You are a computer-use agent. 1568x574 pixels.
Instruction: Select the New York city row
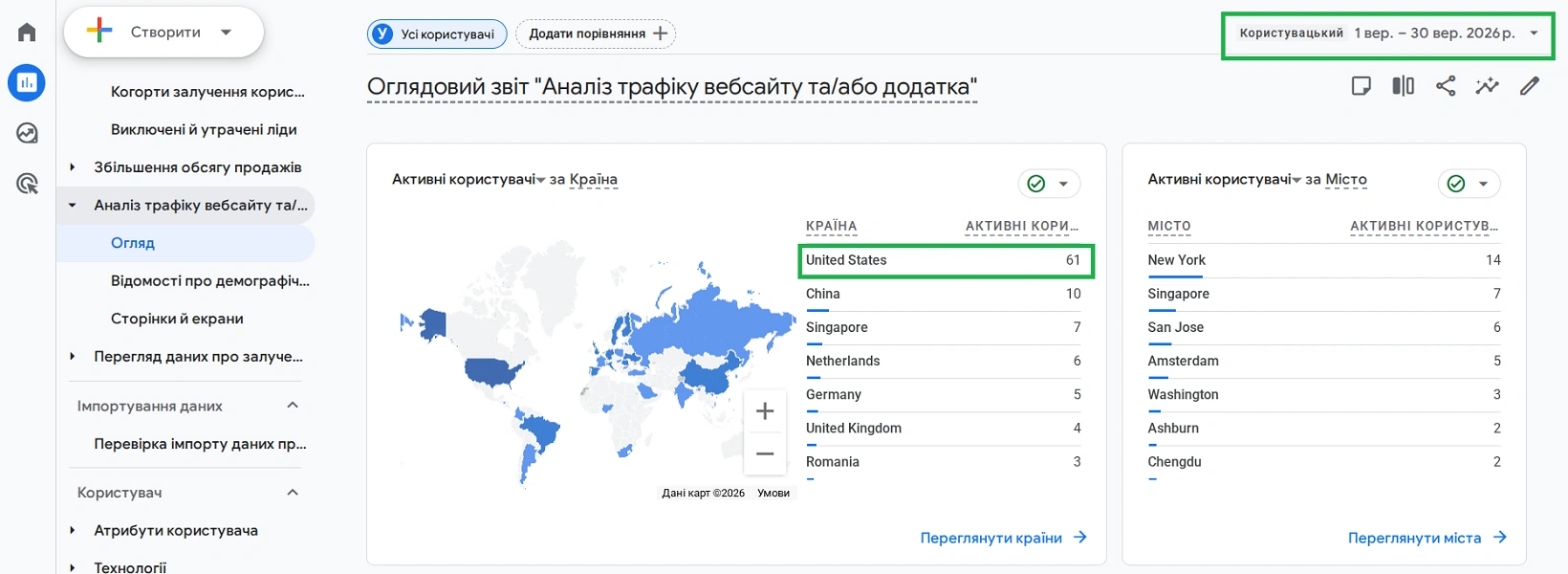[x=1324, y=260]
